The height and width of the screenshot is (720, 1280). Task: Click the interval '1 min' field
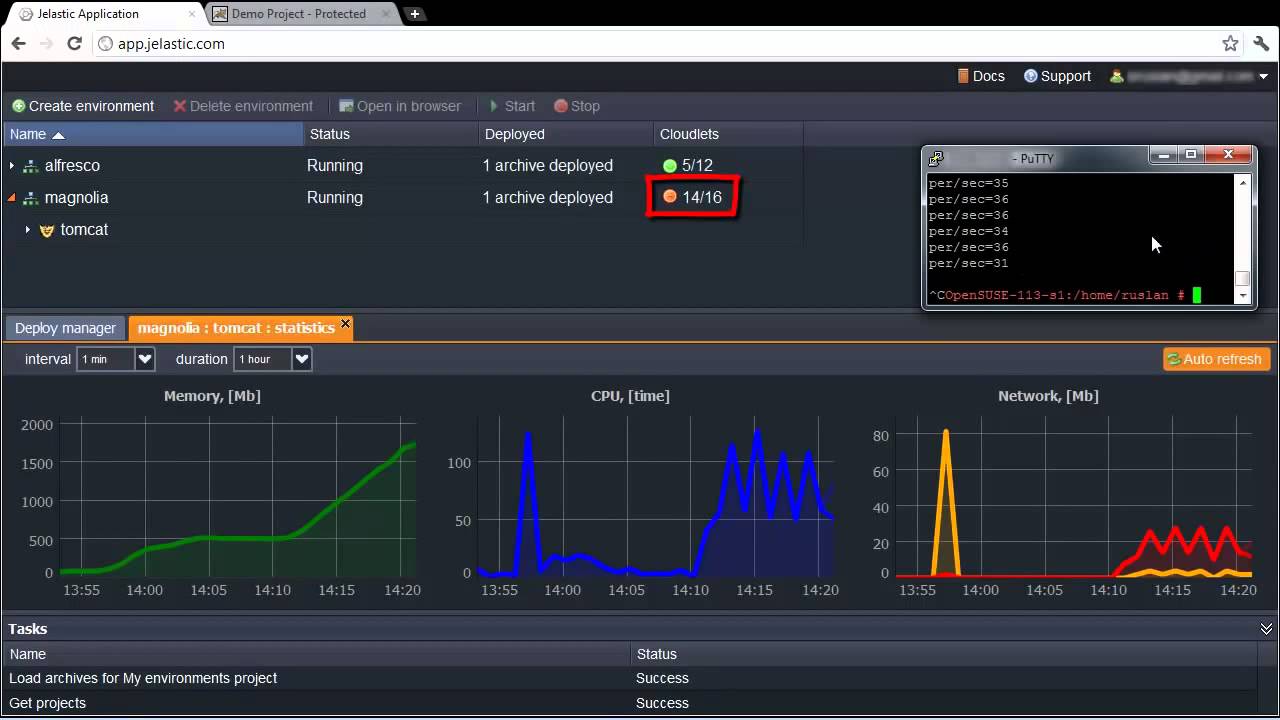click(x=106, y=359)
